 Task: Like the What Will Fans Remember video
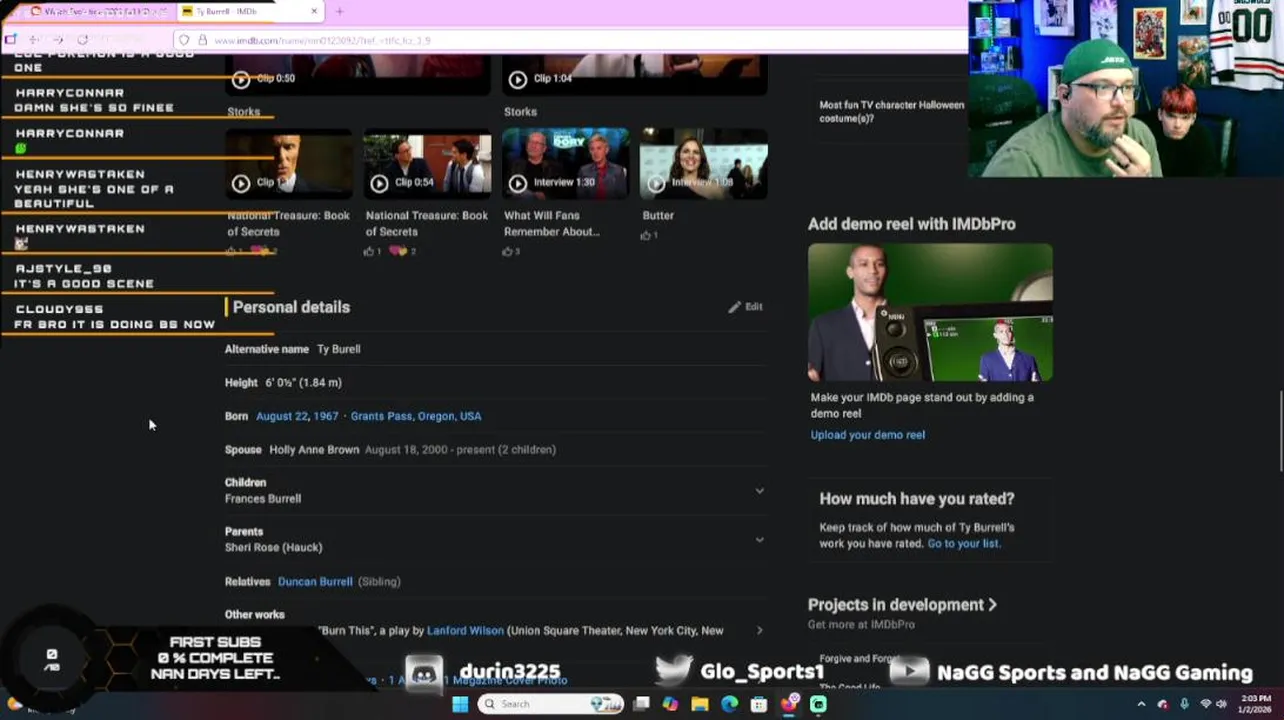tap(508, 252)
